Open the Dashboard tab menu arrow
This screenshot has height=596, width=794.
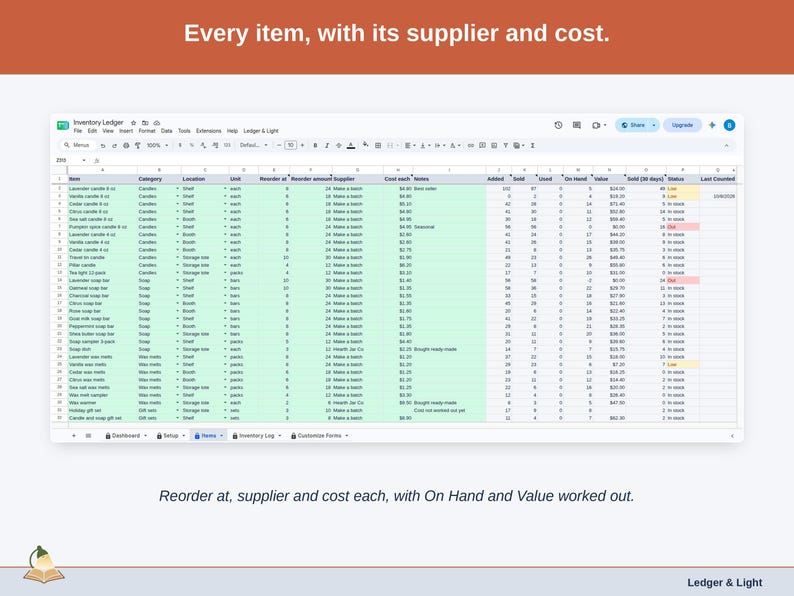pyautogui.click(x=145, y=435)
